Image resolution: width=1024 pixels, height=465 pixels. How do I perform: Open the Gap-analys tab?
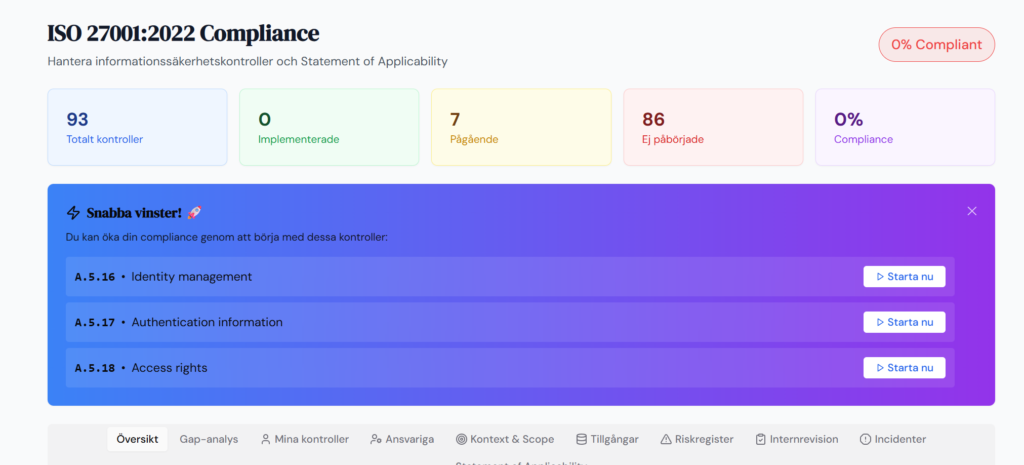pyautogui.click(x=209, y=439)
